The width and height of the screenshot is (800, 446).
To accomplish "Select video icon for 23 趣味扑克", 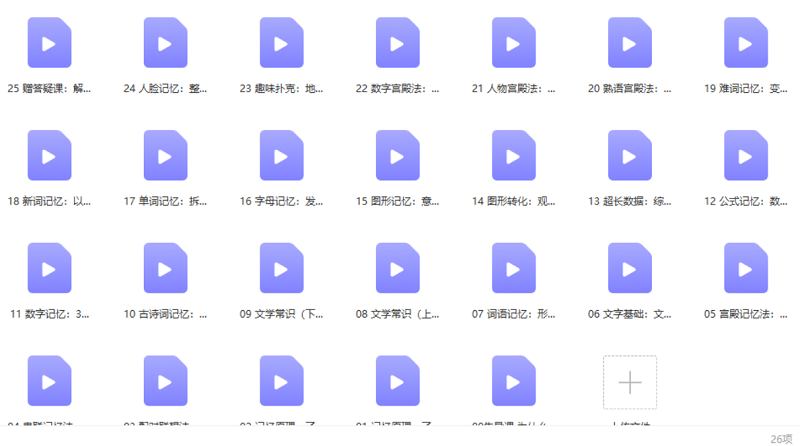I will point(281,43).
